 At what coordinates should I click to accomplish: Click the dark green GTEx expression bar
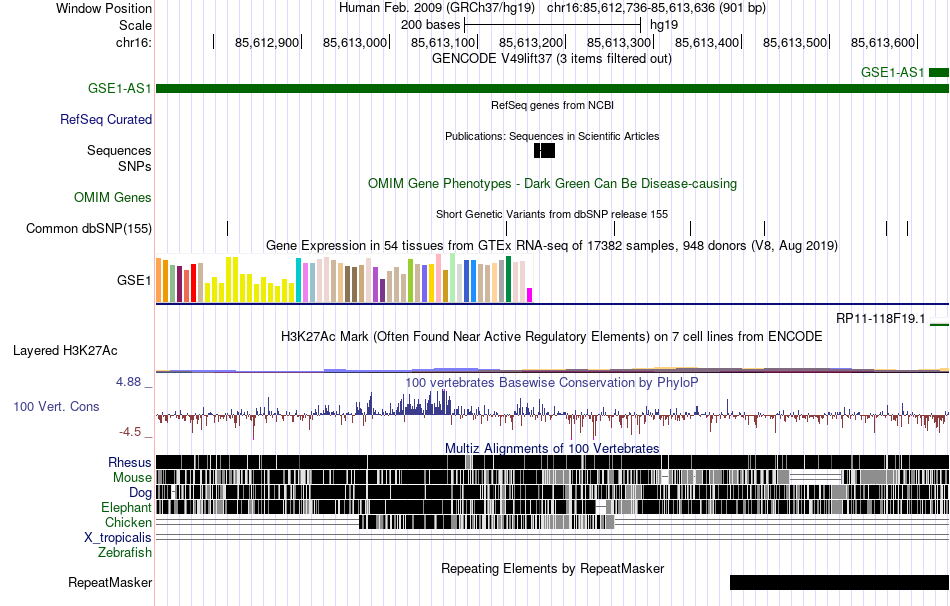tap(508, 279)
